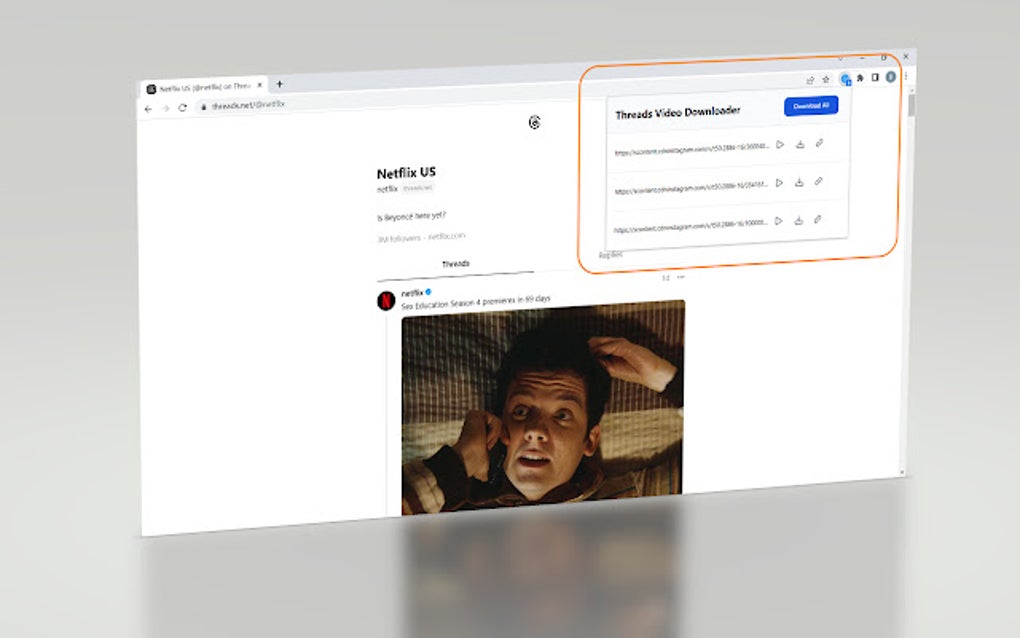Screen dimensions: 1020x638
Task: Copy link of the first video entry
Action: [820, 143]
